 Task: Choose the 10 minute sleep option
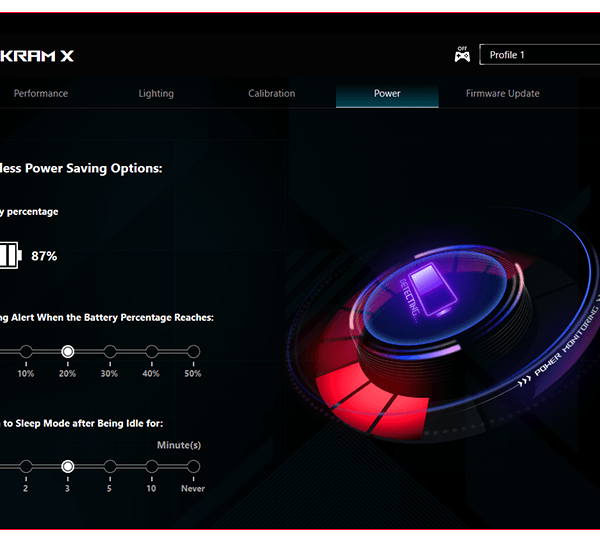(x=152, y=467)
